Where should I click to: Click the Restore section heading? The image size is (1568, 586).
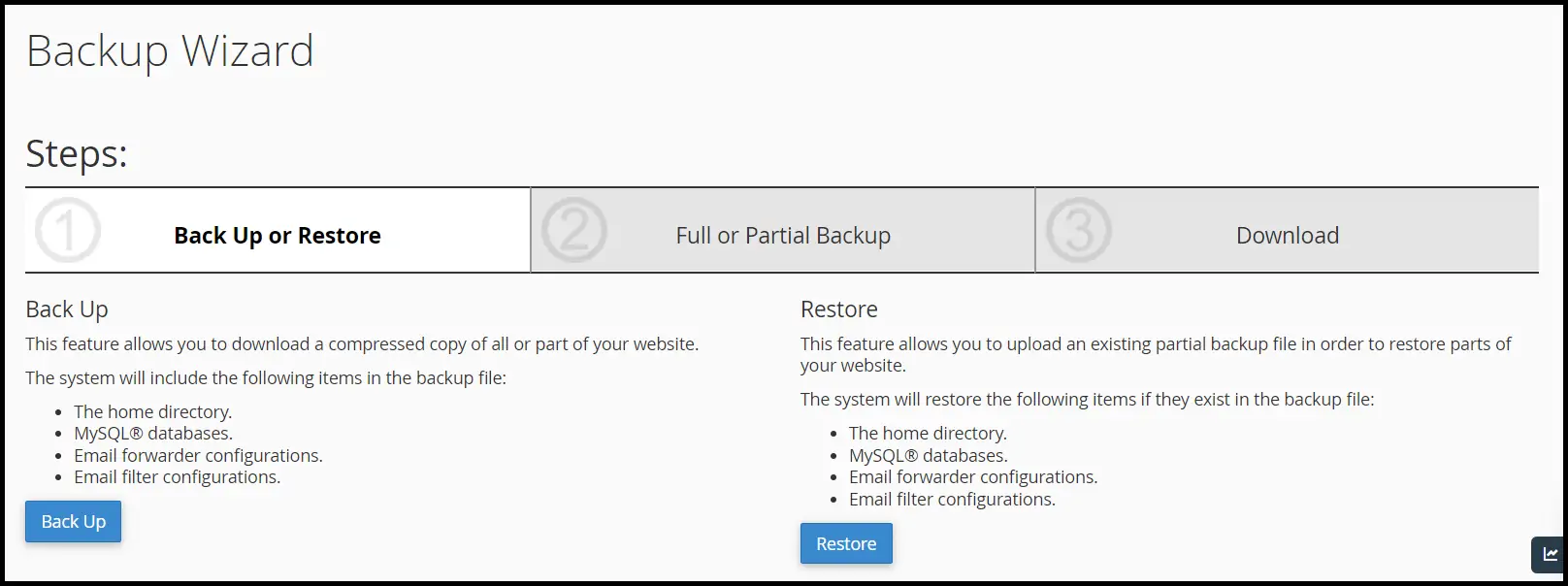click(838, 309)
